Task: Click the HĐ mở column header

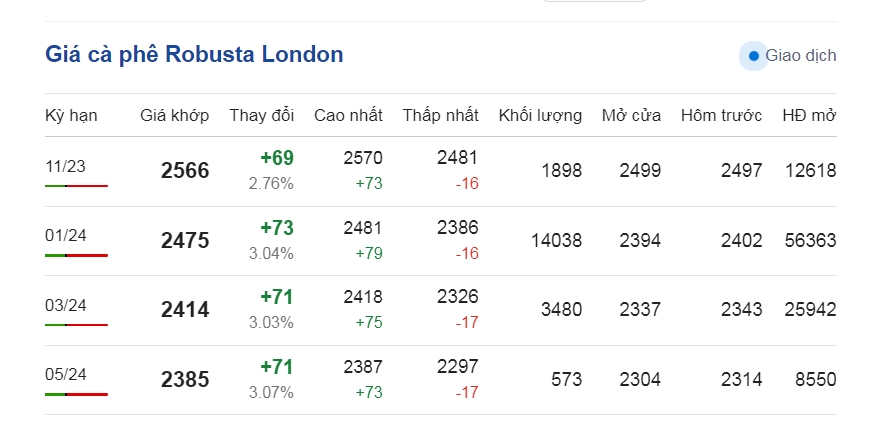Action: [809, 115]
